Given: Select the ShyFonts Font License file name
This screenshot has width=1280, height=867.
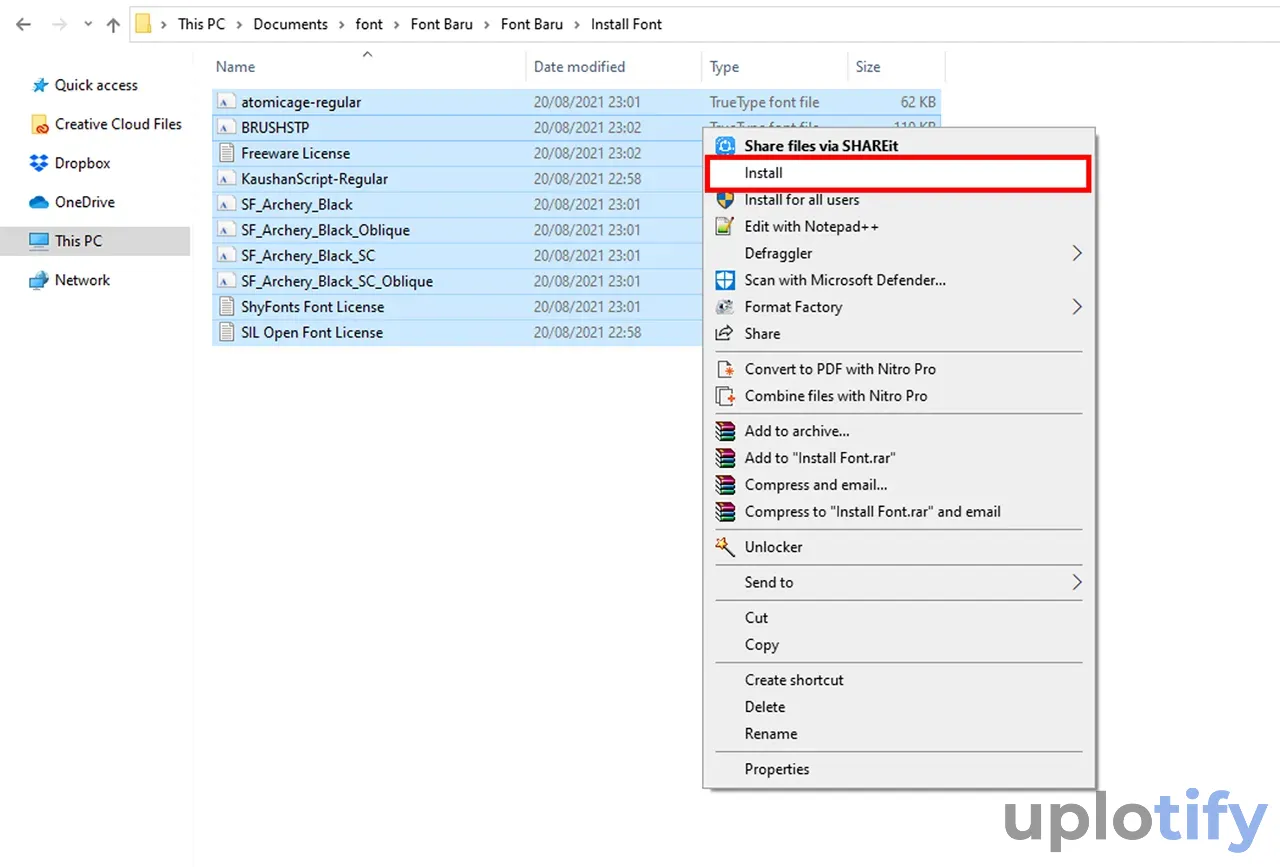Looking at the screenshot, I should click(x=313, y=307).
